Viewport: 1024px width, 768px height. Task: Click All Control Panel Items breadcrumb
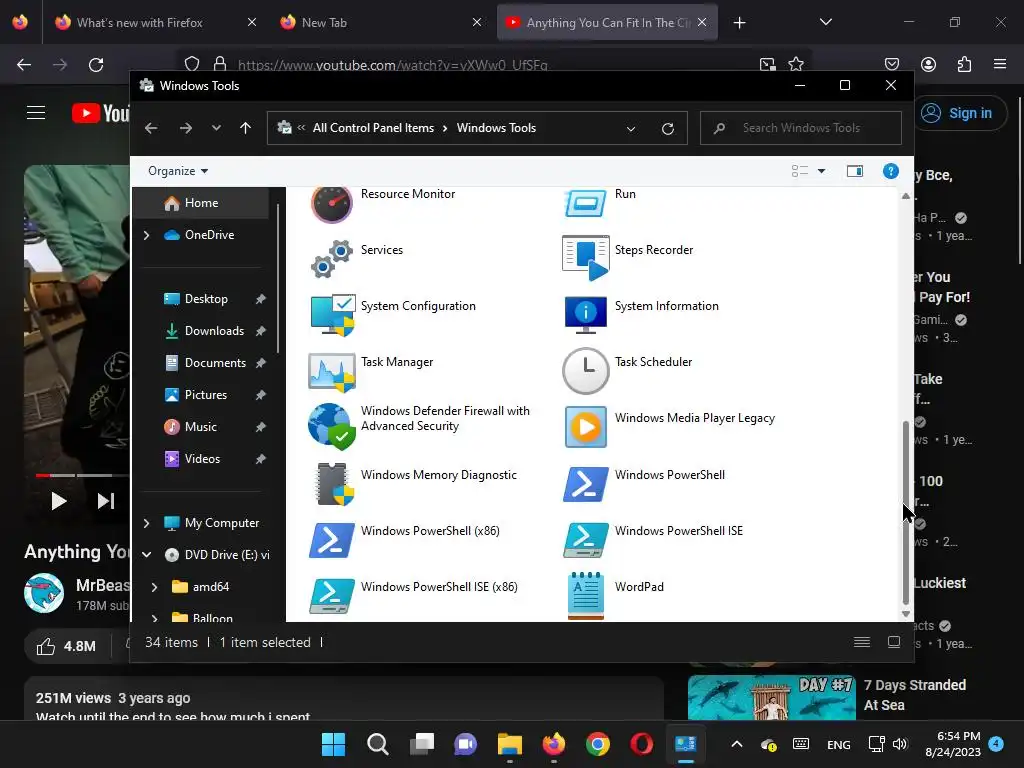(373, 128)
